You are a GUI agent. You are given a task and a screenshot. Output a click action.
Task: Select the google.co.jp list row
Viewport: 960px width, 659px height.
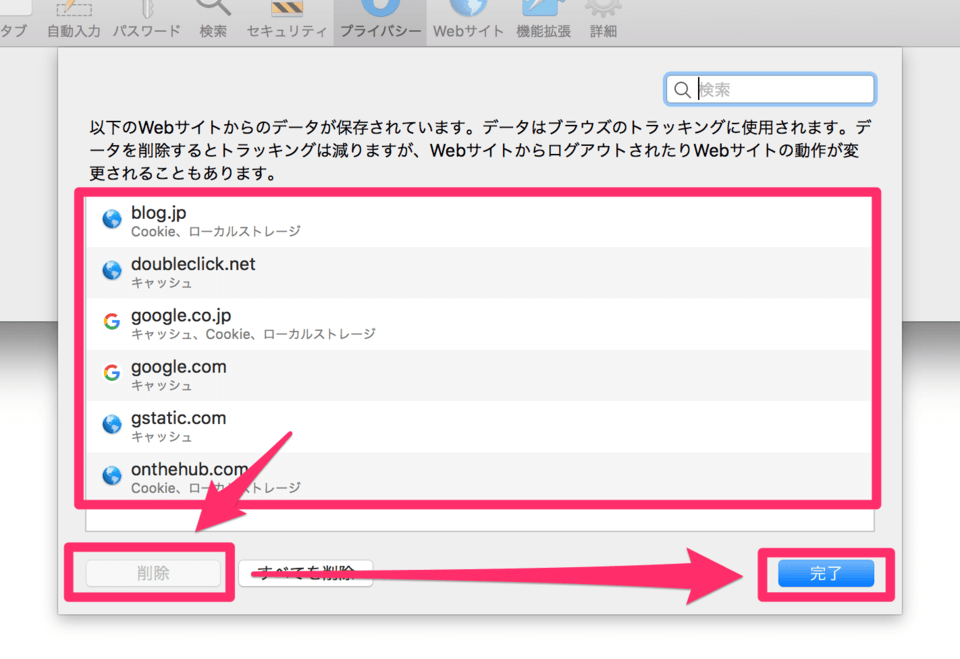tap(480, 323)
